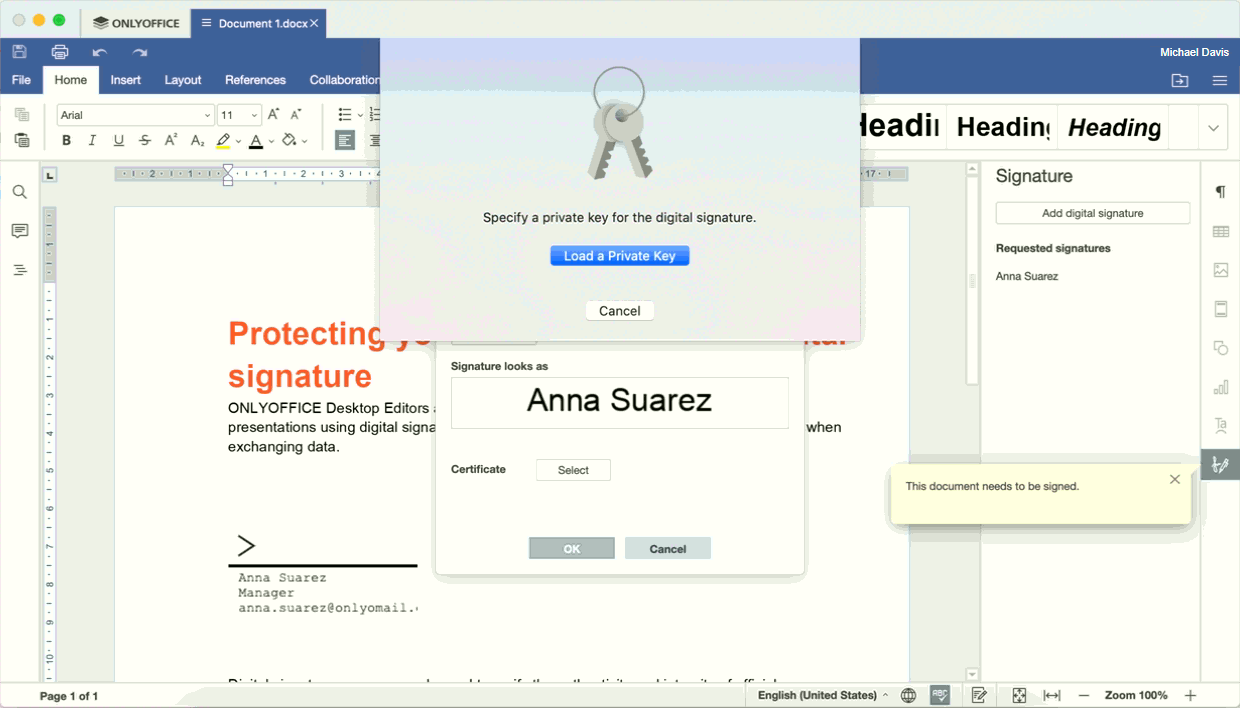Click the font color swatch
1240x708 pixels.
coord(257,140)
